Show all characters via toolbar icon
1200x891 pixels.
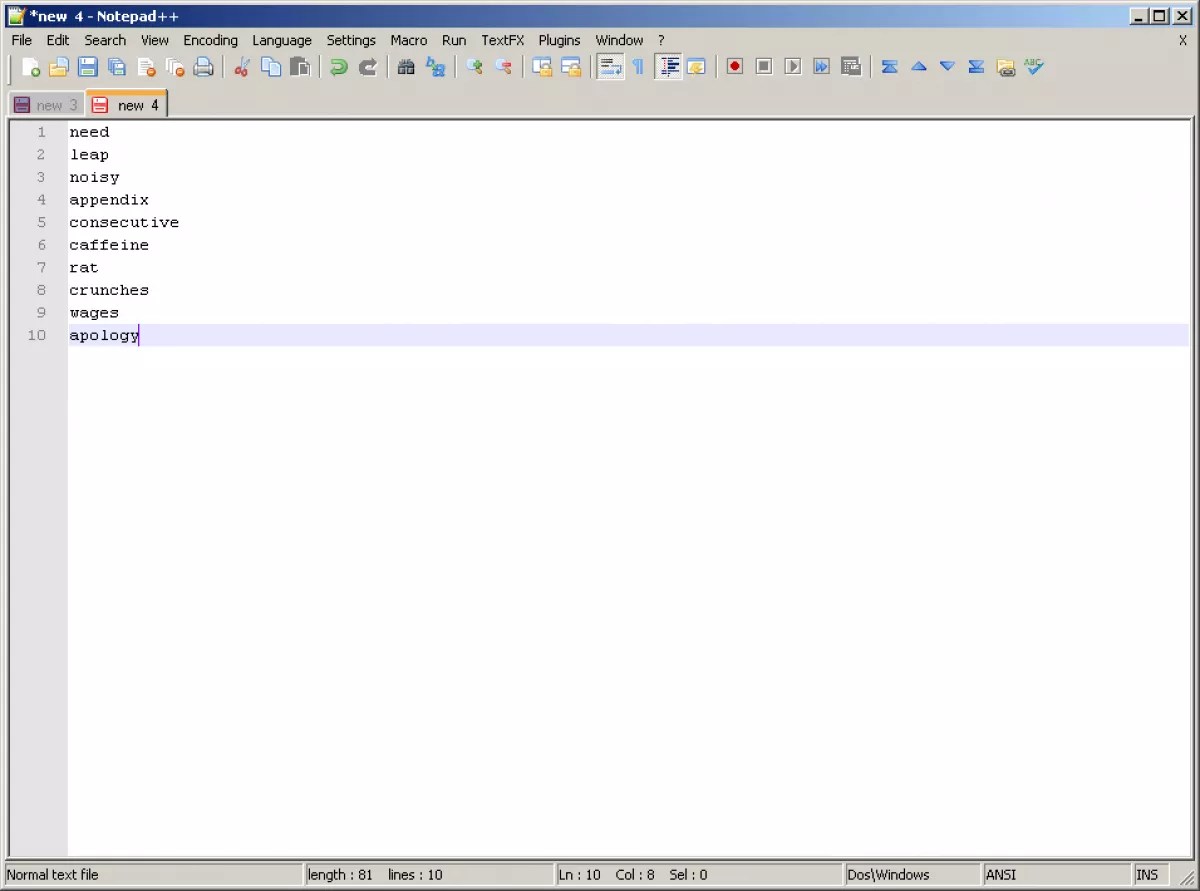point(637,66)
